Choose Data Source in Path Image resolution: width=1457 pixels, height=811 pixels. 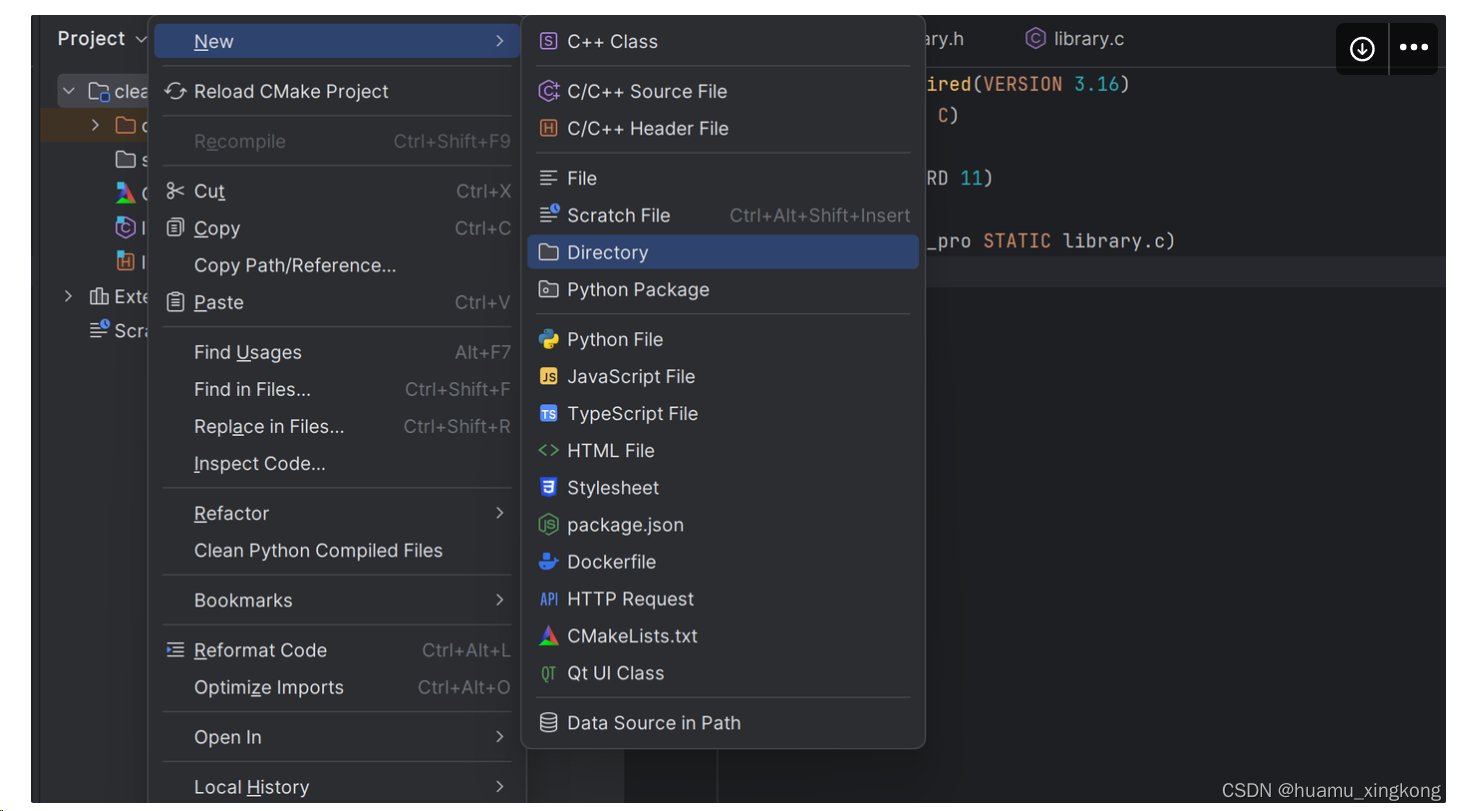(653, 723)
